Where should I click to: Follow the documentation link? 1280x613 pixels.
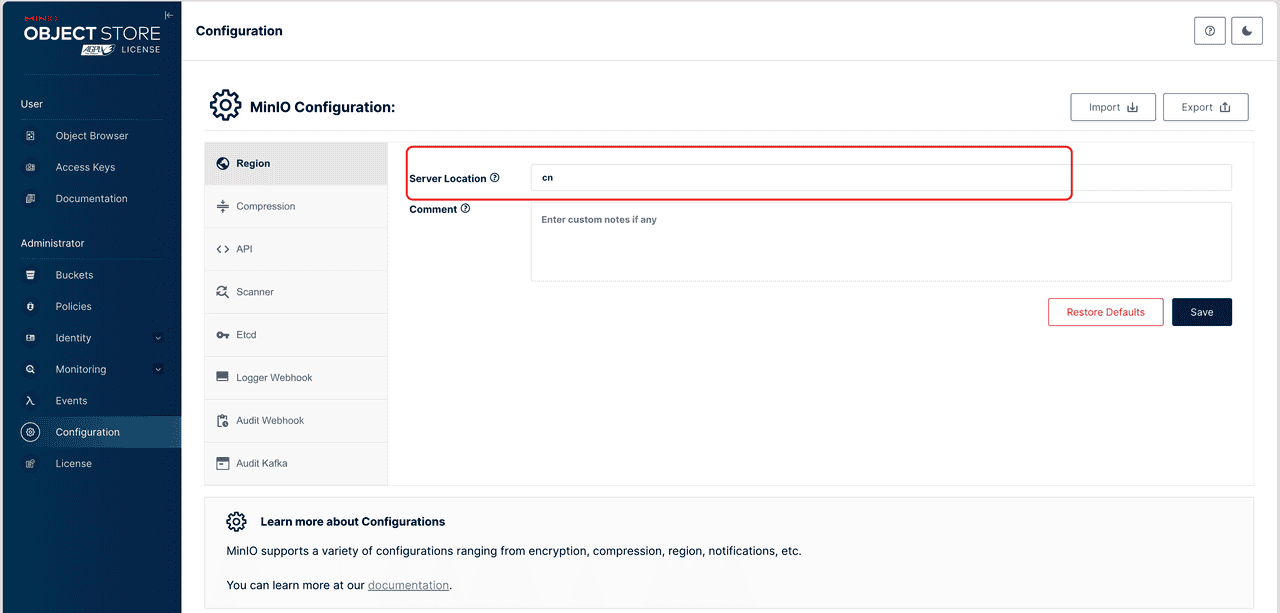pos(408,585)
